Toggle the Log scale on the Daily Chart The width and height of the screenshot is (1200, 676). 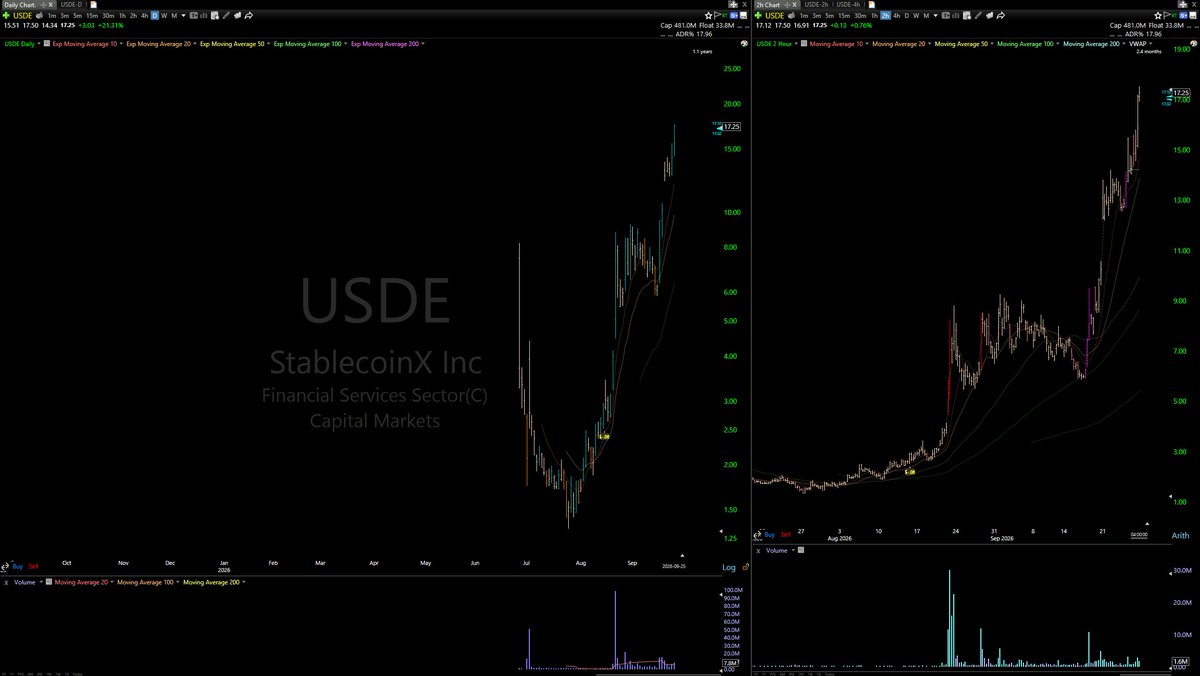[x=729, y=567]
